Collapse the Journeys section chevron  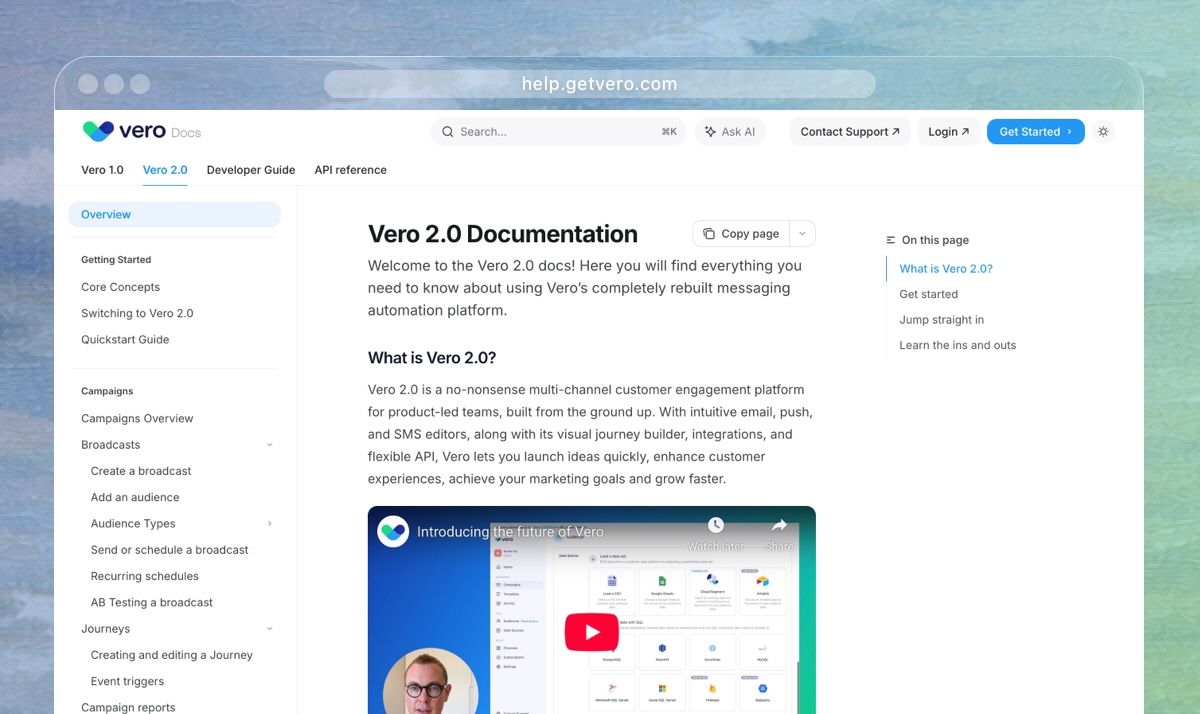click(x=270, y=629)
